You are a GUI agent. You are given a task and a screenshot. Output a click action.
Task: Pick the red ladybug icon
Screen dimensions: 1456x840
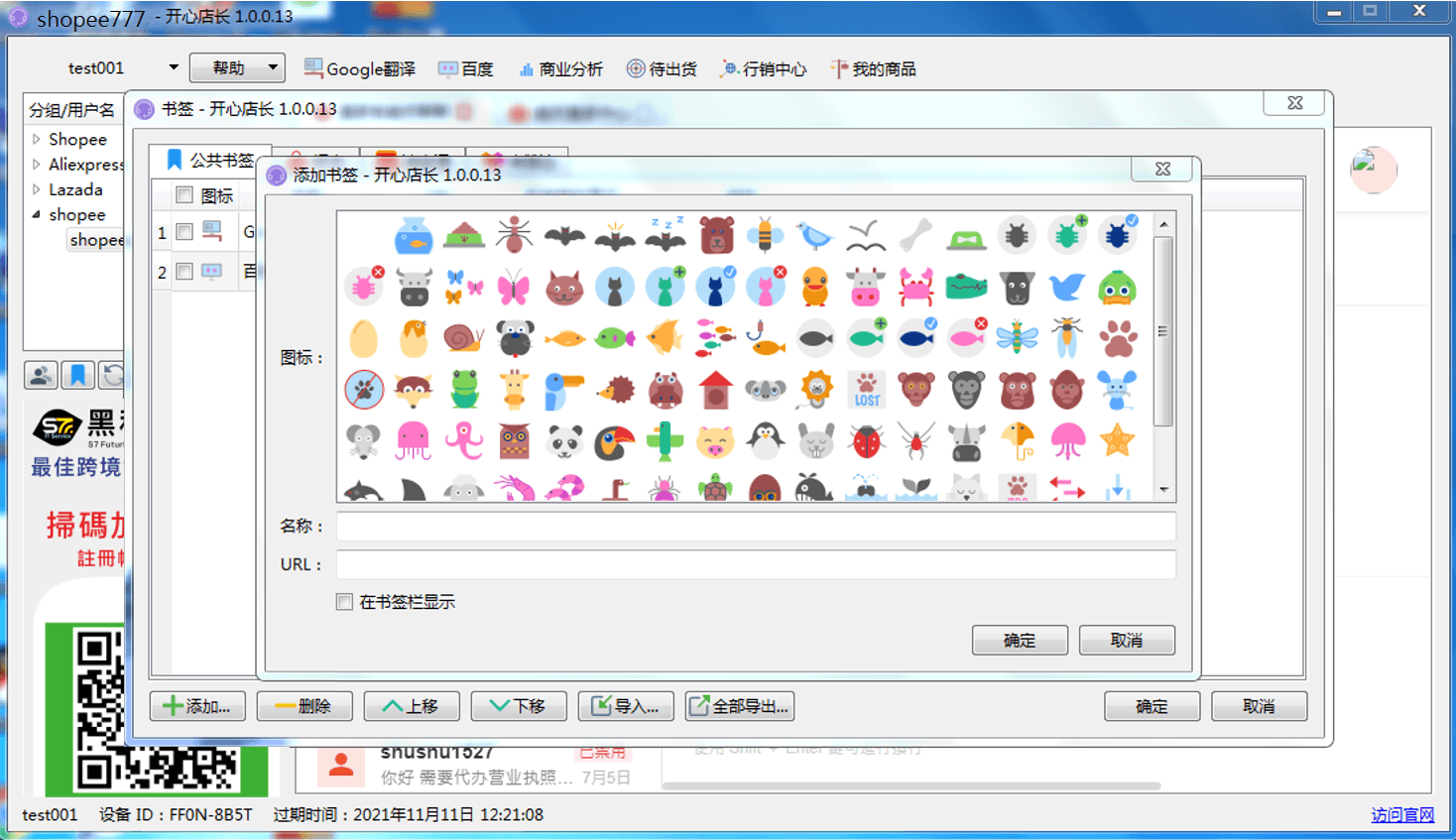point(866,441)
